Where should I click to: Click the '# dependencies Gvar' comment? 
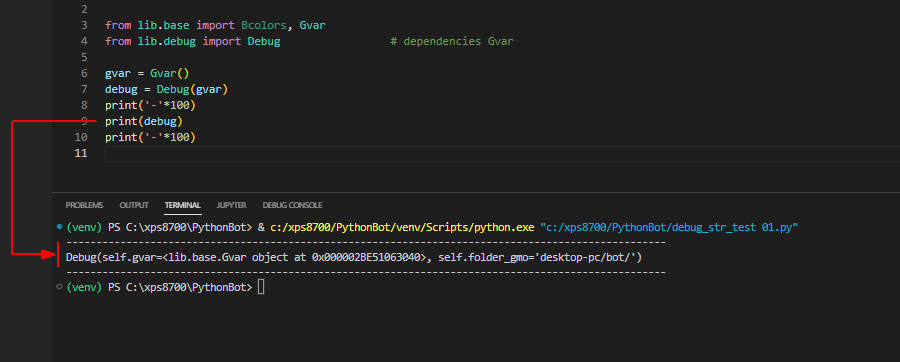tap(452, 41)
